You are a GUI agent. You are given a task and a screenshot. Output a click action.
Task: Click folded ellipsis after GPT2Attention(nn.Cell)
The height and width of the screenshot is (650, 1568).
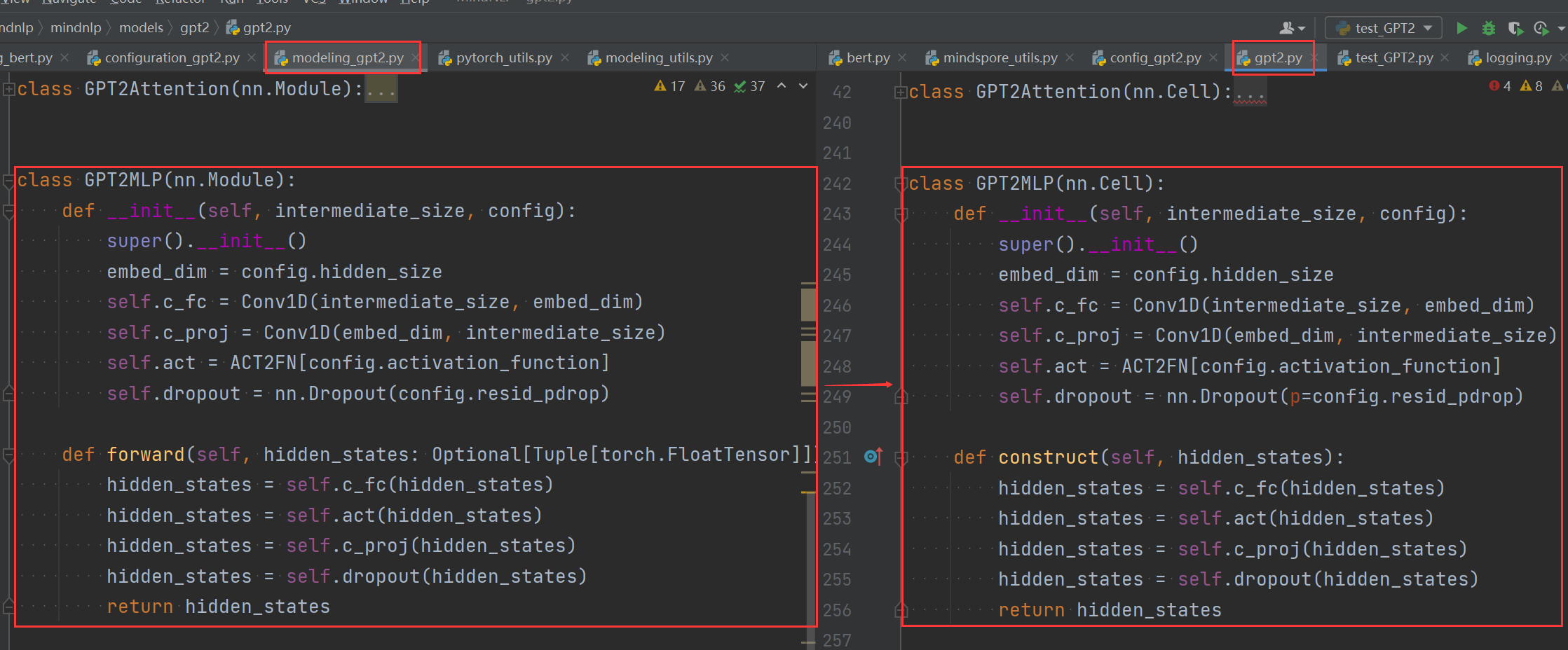[x=1250, y=92]
